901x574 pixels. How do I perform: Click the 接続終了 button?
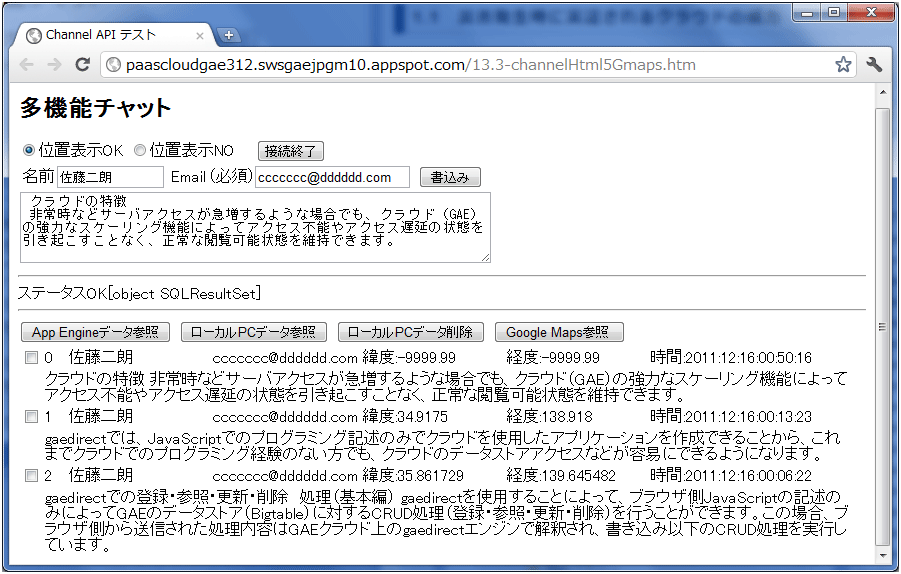coord(291,151)
